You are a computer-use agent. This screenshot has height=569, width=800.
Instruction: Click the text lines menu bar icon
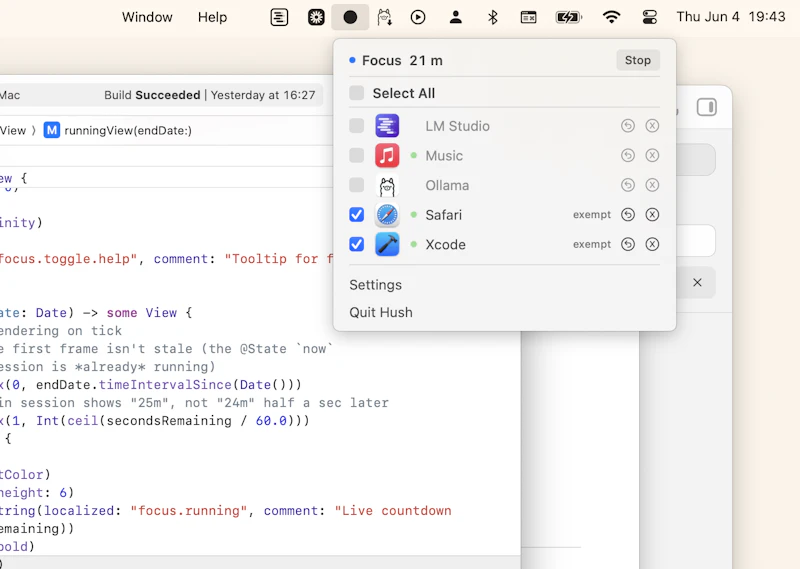pyautogui.click(x=279, y=17)
